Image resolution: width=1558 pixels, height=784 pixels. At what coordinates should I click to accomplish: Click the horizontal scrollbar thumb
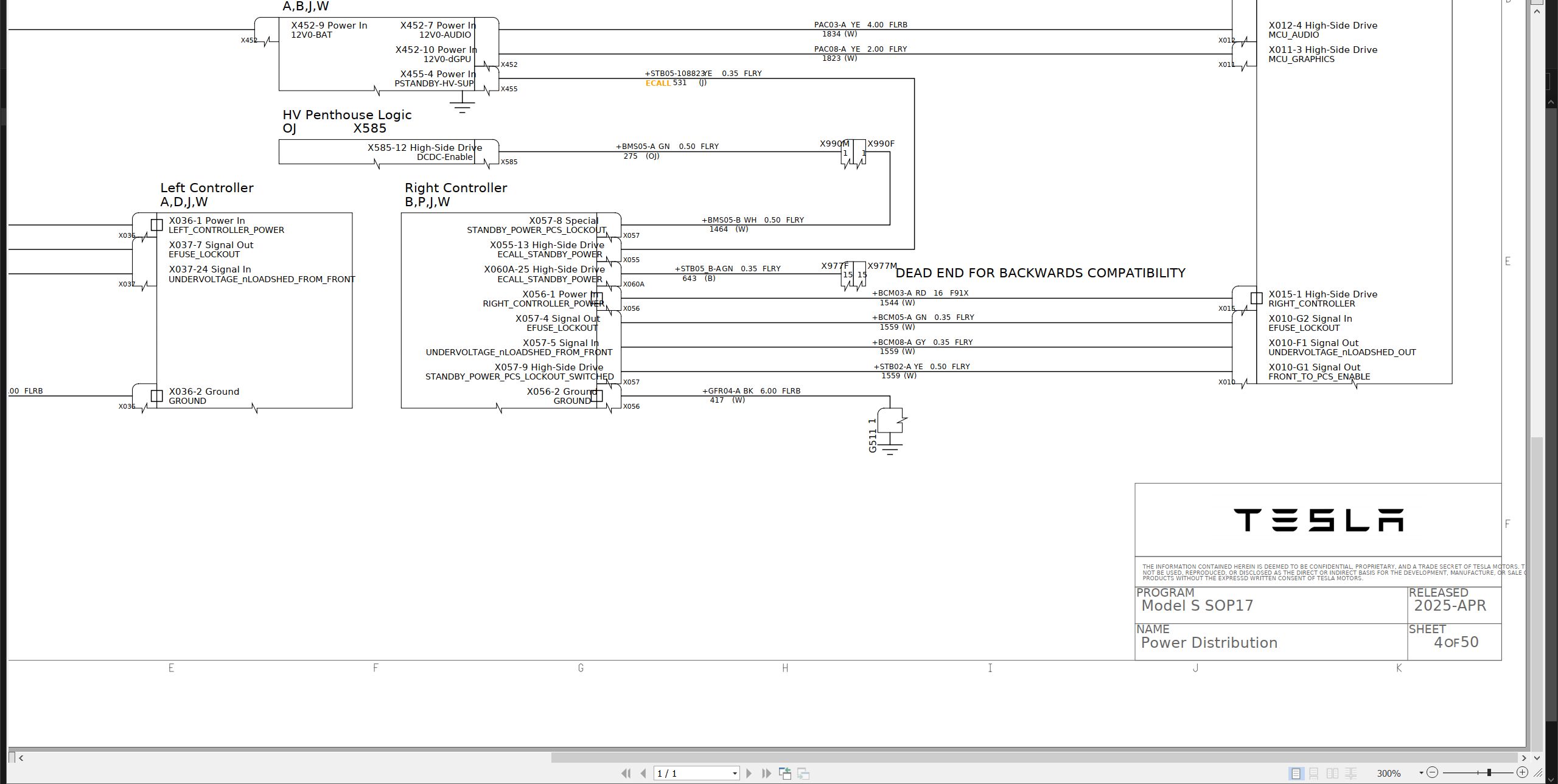click(x=1035, y=758)
